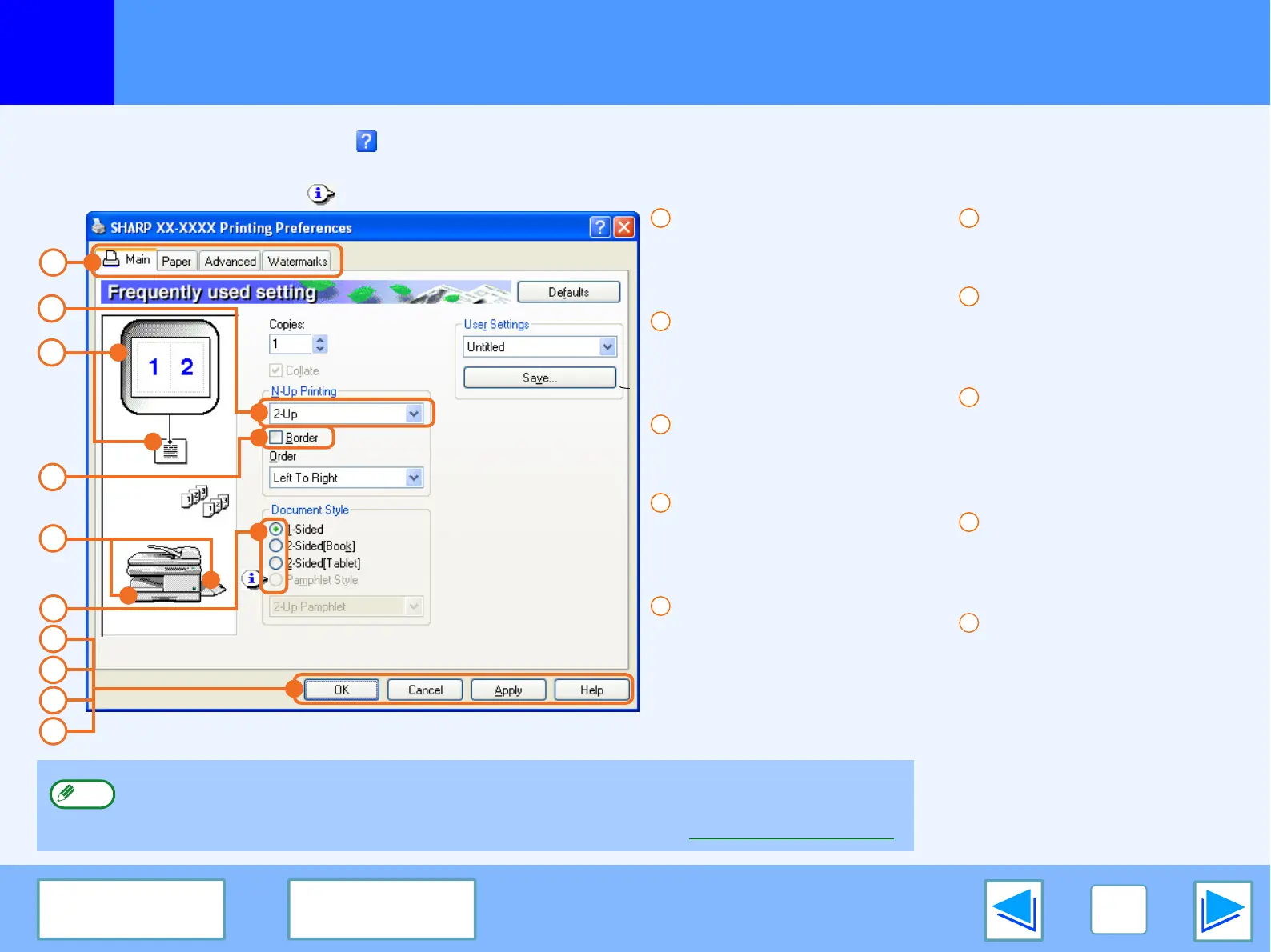This screenshot has width=1271, height=952.
Task: Click the Defaults button
Action: (568, 292)
